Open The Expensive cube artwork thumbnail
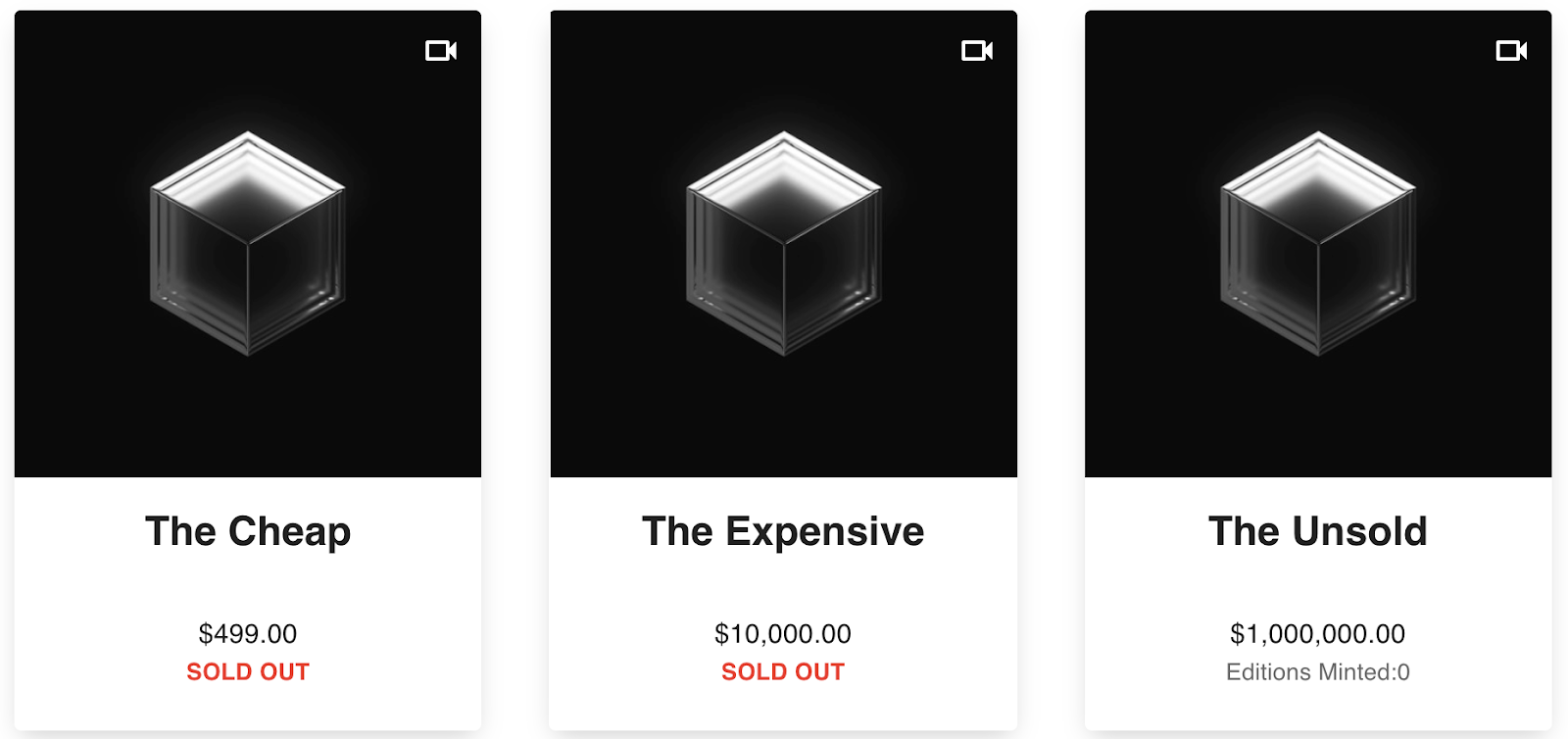1568x739 pixels. point(783,412)
